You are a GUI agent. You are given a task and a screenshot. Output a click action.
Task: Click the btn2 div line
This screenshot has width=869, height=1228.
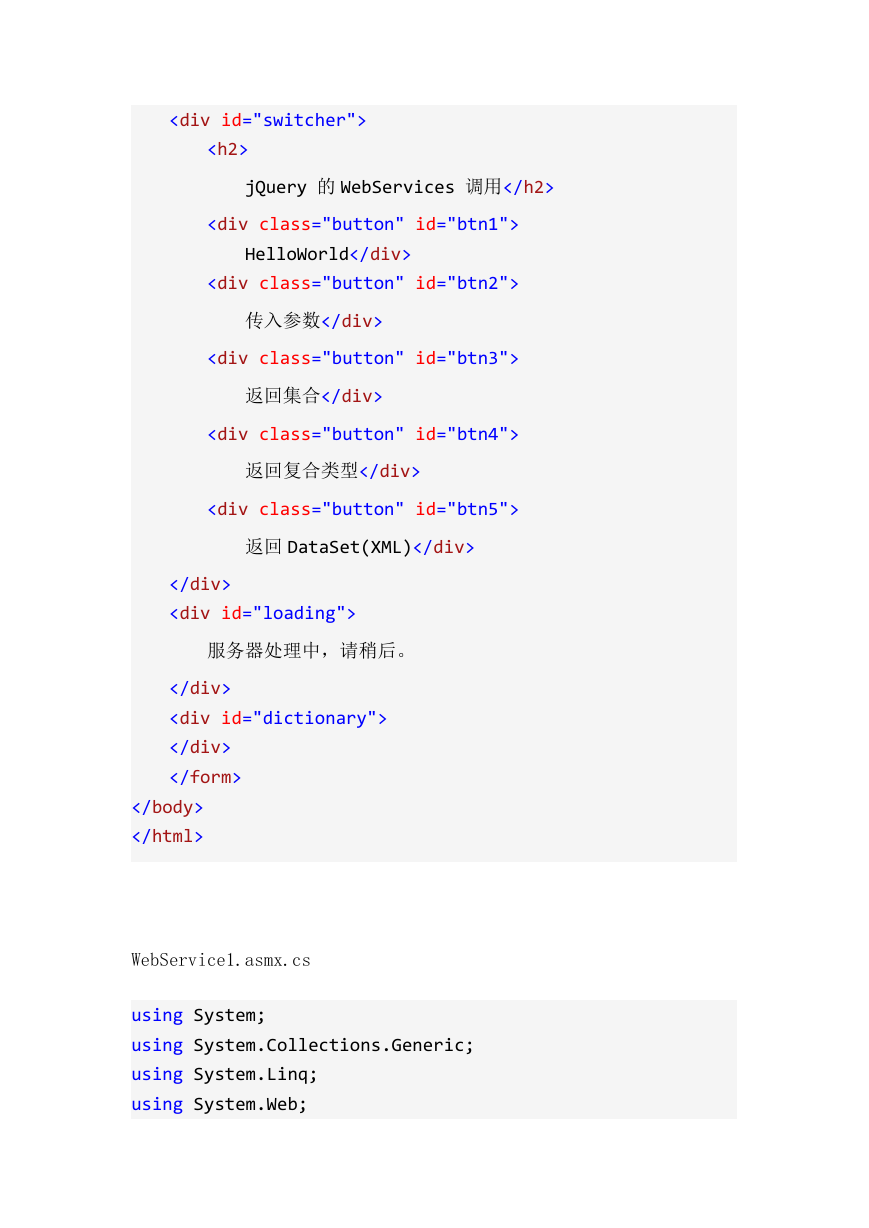[363, 283]
